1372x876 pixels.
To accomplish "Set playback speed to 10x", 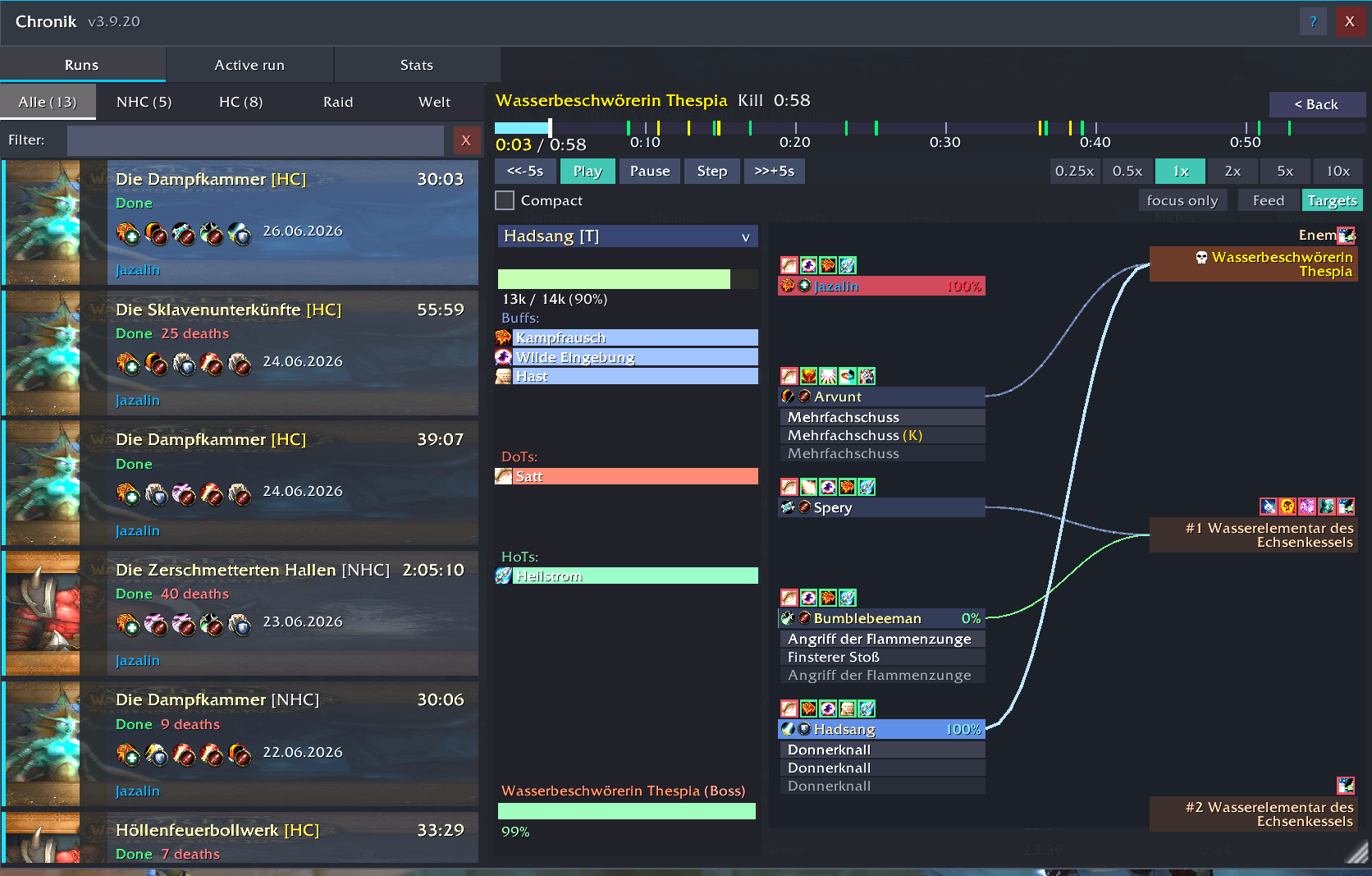I will [1338, 171].
